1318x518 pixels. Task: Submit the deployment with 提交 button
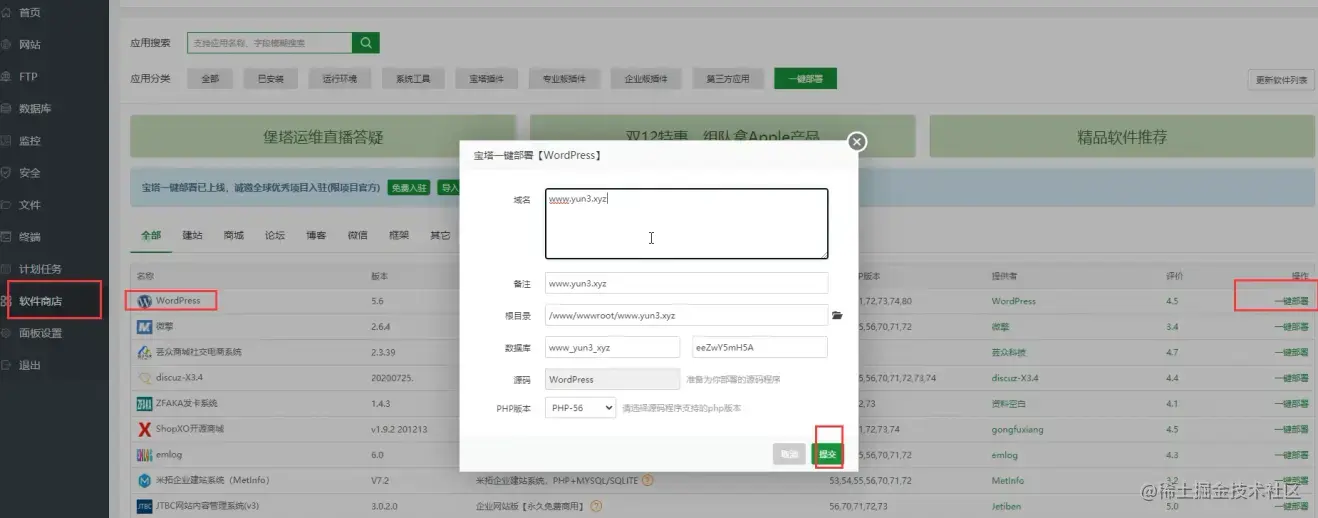click(x=827, y=454)
